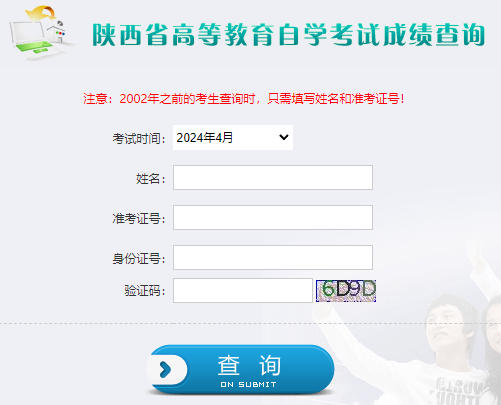The image size is (501, 405).
Task: Focus the 身份证号 text field
Action: 273,257
